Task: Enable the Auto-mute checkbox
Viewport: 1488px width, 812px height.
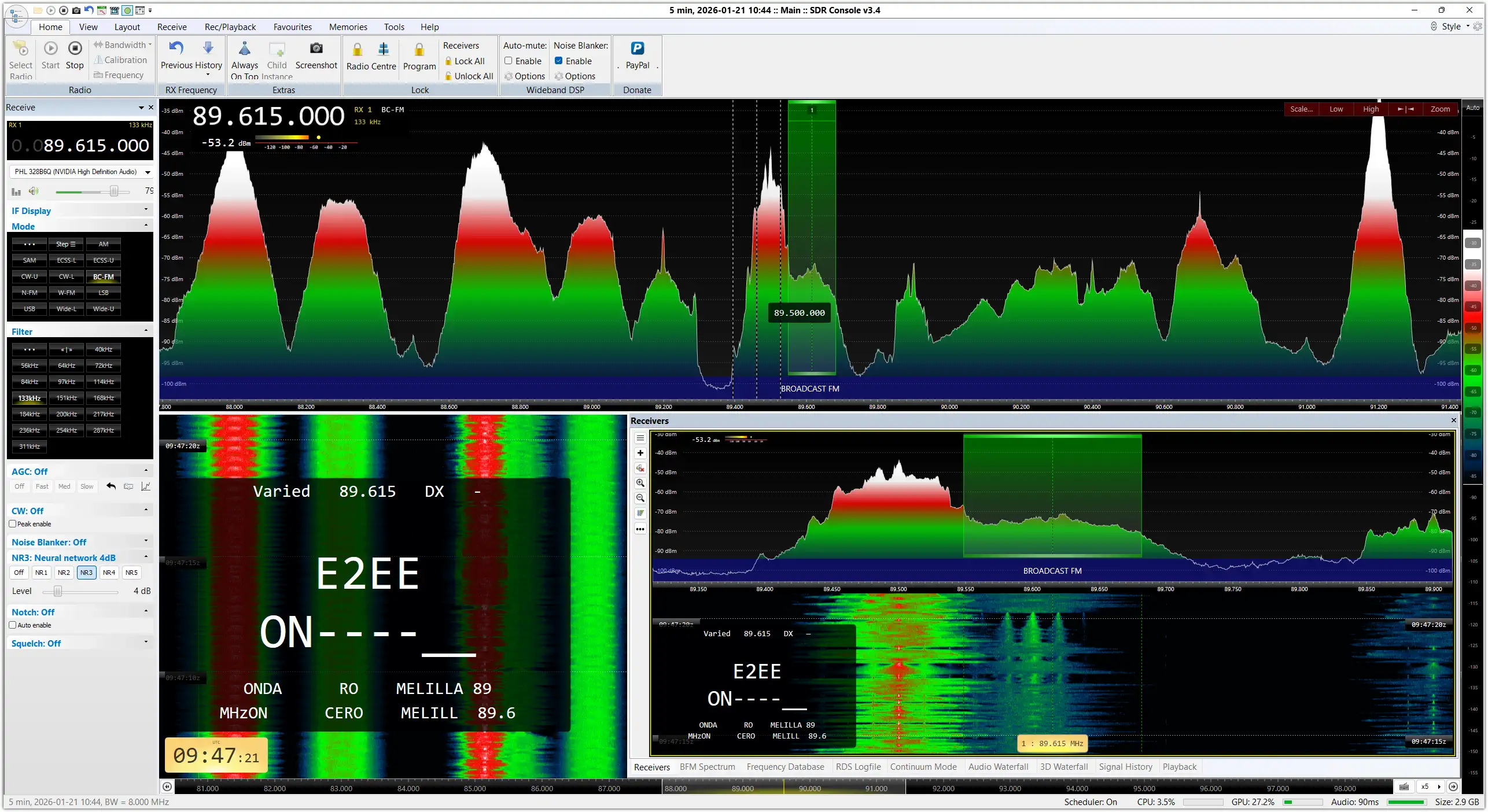Action: coord(509,61)
